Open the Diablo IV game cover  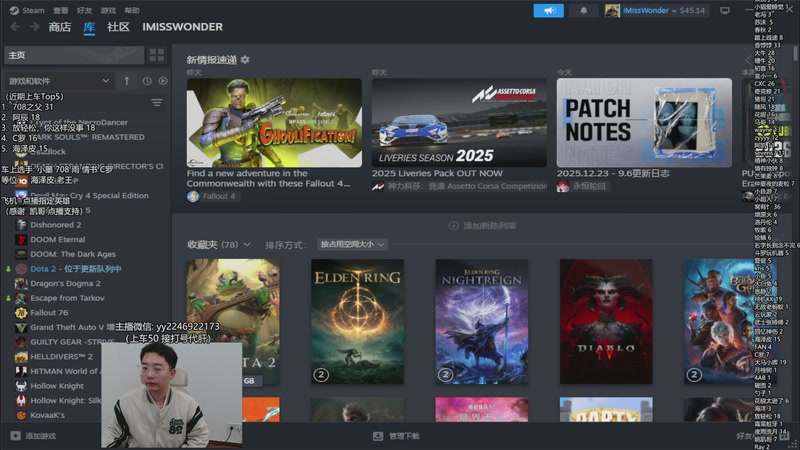click(606, 321)
